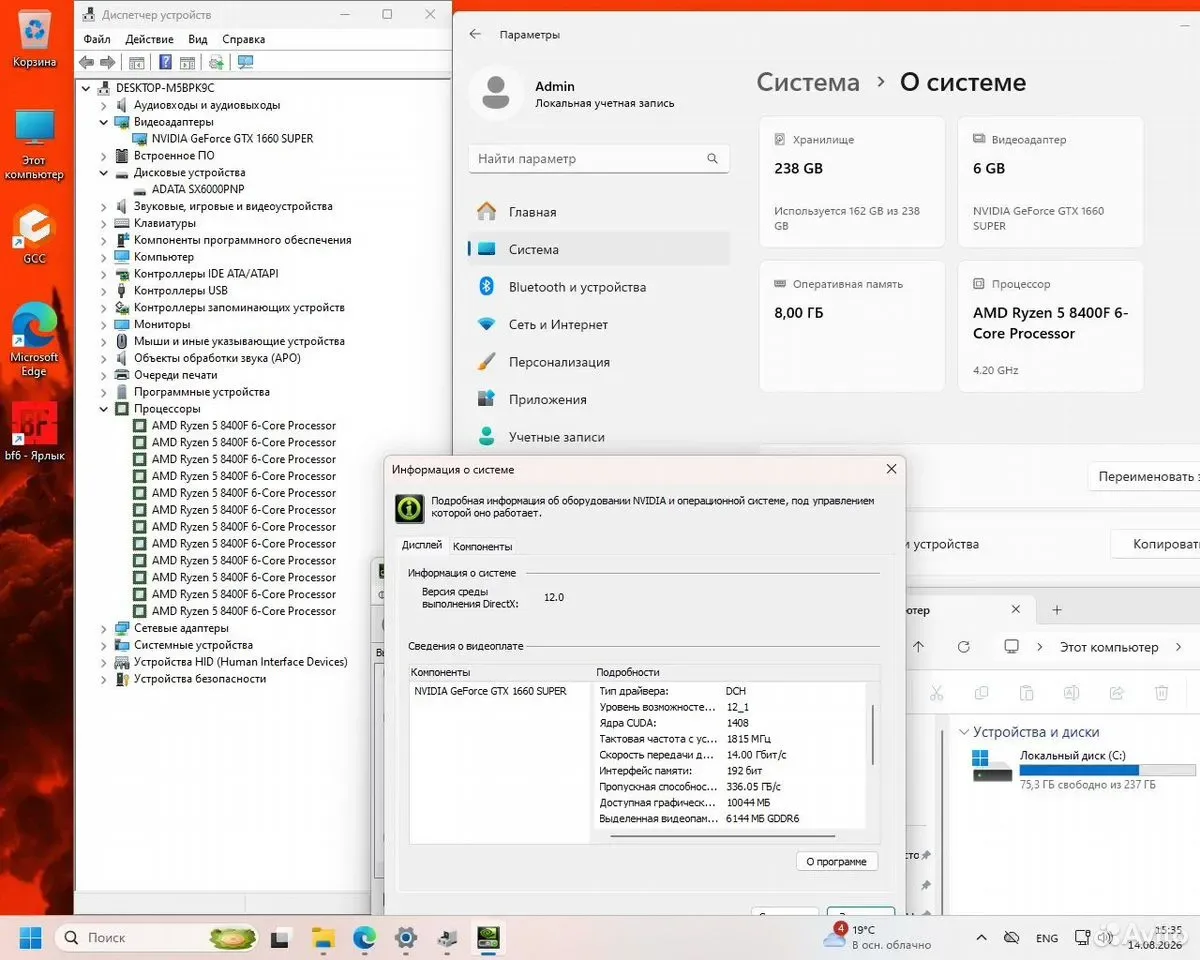
Task: Click the details list vertical scrollbar in NVIDIA dialog
Action: coord(873,734)
